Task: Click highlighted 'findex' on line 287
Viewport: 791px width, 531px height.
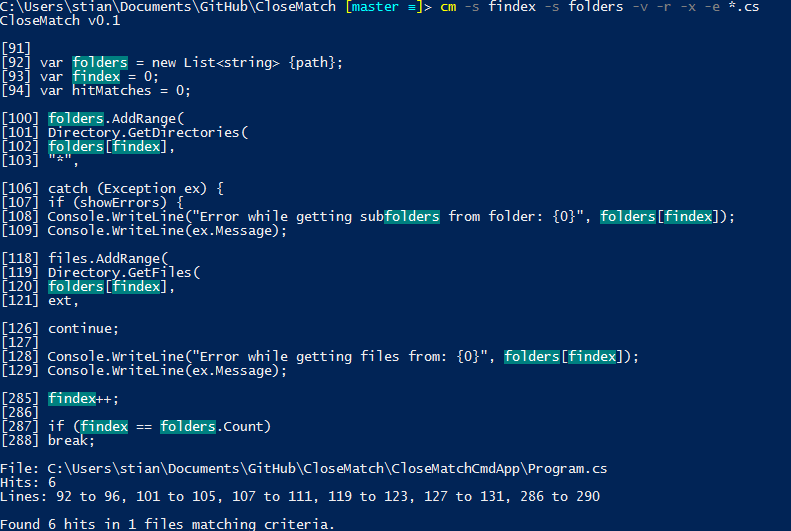Action: [104, 427]
